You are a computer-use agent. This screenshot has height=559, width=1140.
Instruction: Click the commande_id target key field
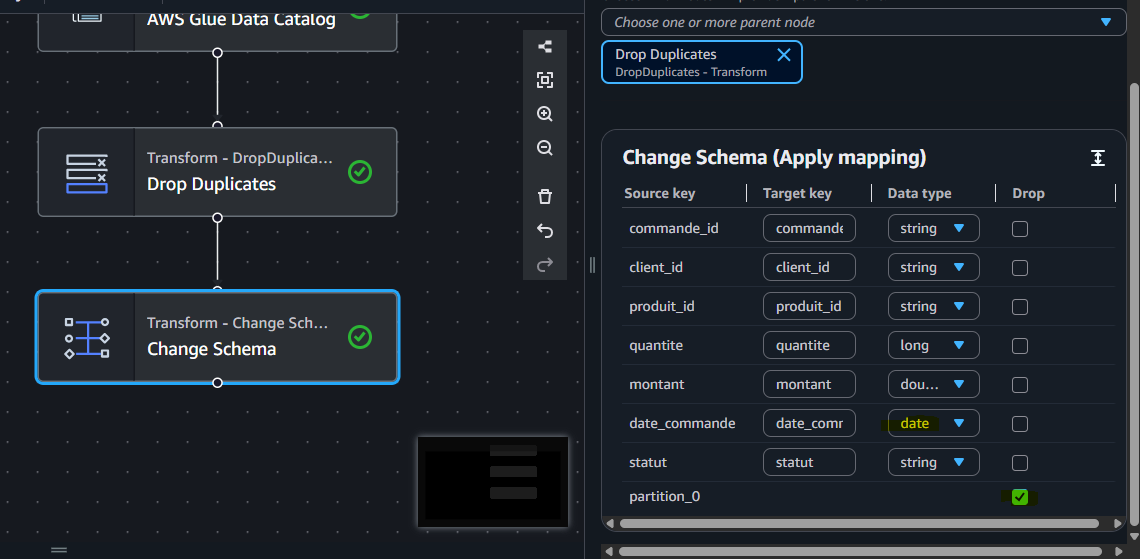(x=809, y=228)
